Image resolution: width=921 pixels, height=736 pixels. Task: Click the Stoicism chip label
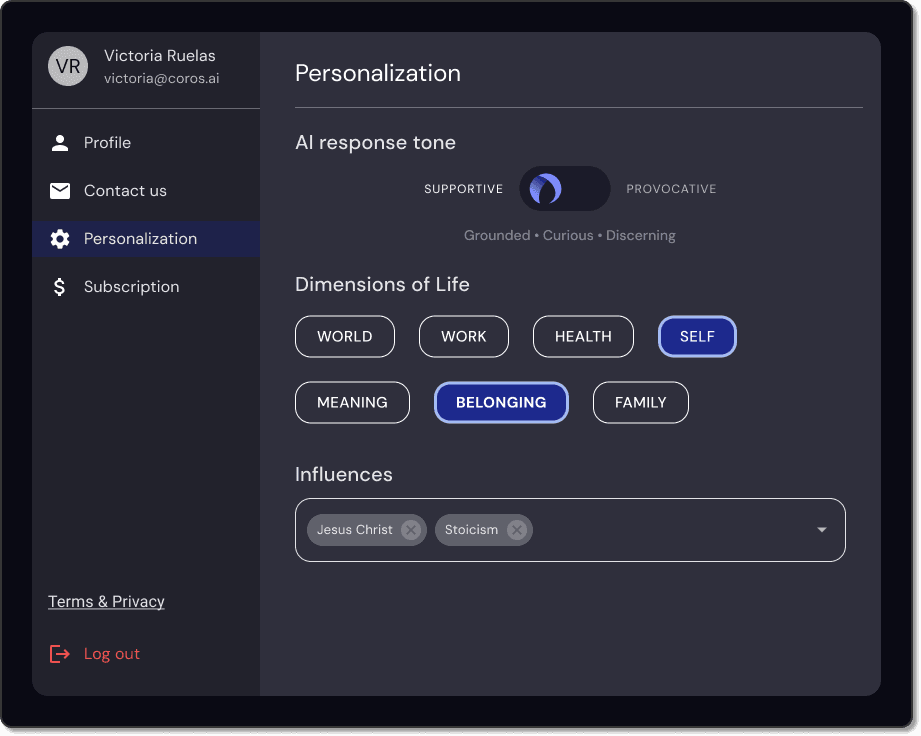pyautogui.click(x=471, y=530)
